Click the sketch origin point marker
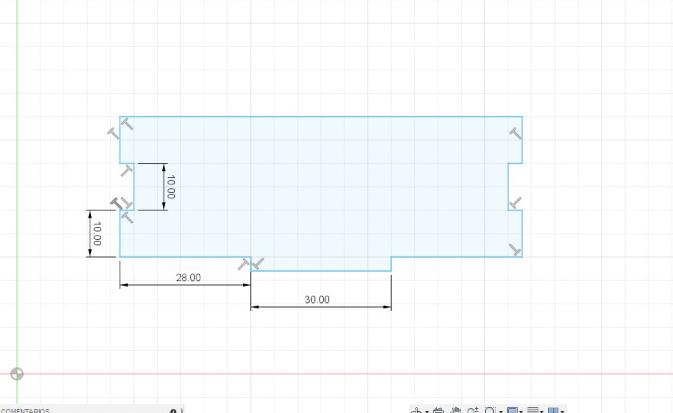 (x=17, y=374)
